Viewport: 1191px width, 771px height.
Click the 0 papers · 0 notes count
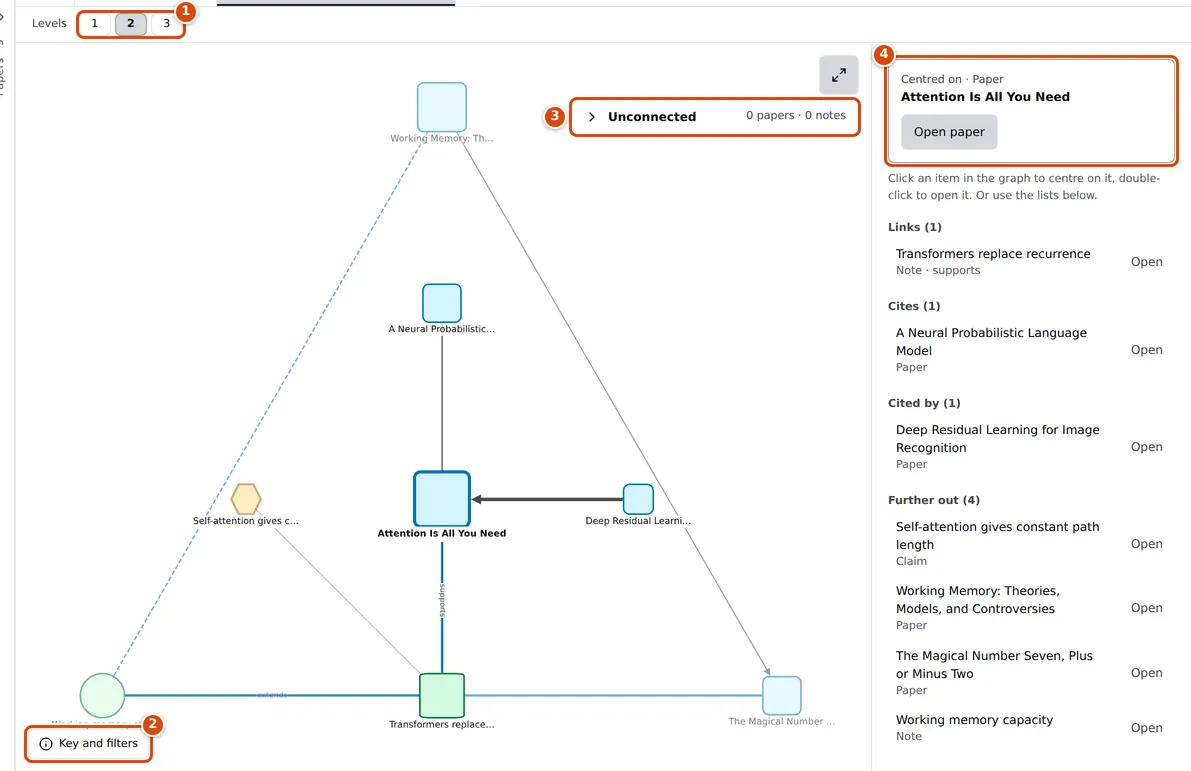[x=795, y=115]
